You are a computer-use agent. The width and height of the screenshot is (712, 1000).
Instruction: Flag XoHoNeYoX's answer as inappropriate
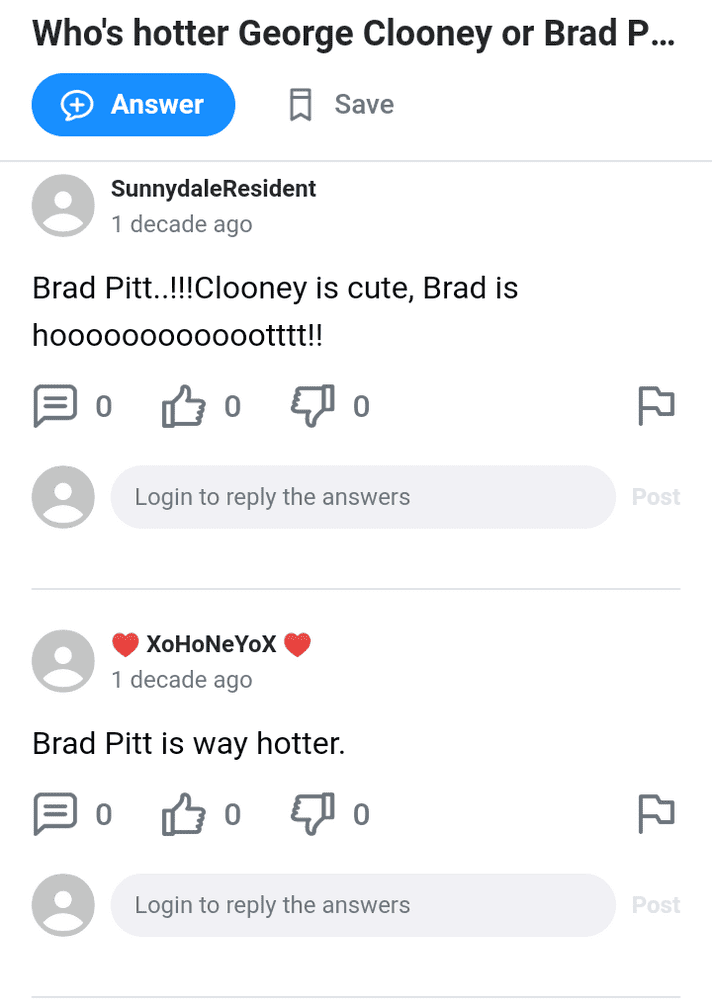(656, 814)
